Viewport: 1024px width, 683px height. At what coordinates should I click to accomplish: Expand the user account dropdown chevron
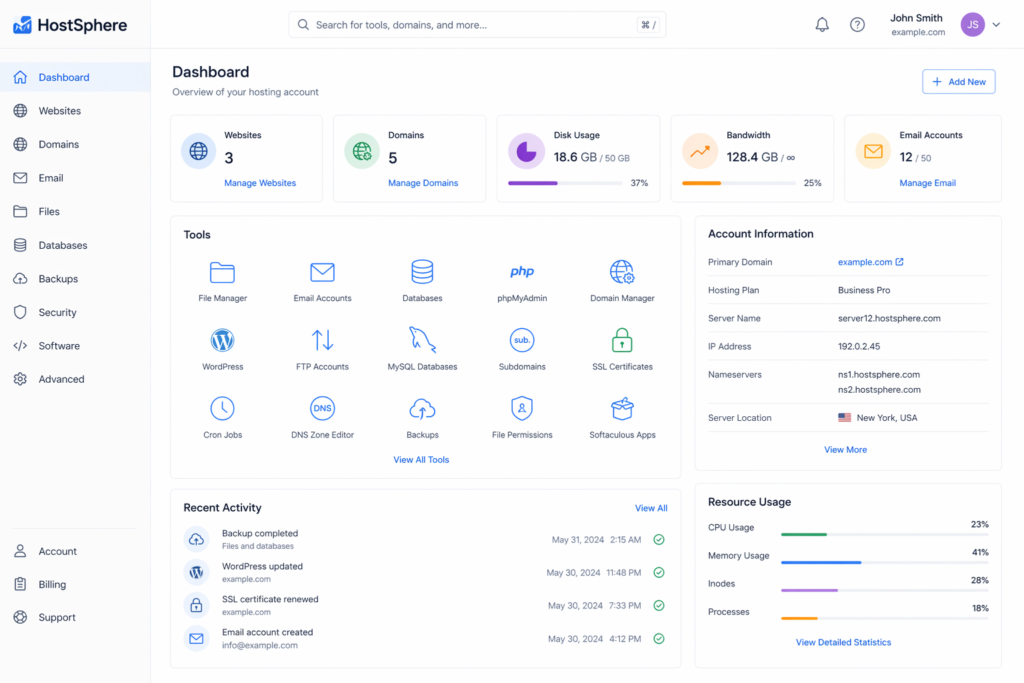[x=996, y=25]
